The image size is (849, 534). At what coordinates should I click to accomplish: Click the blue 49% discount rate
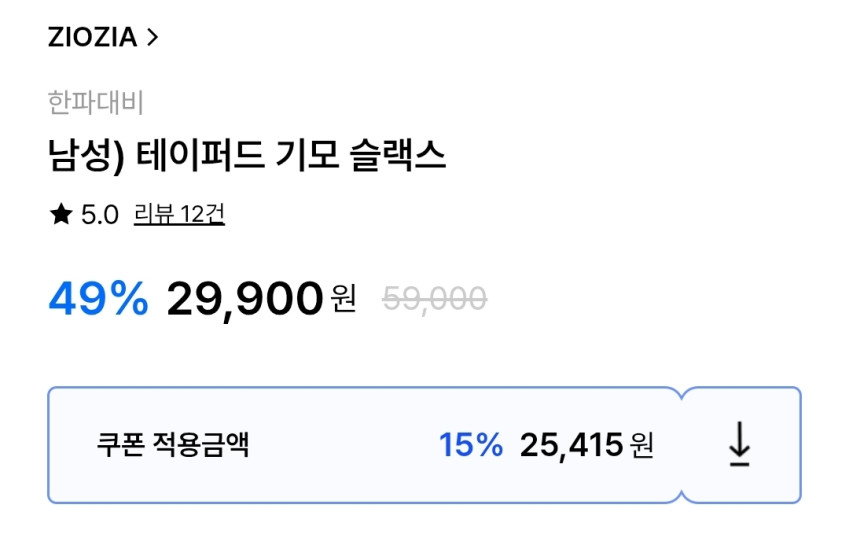98,298
